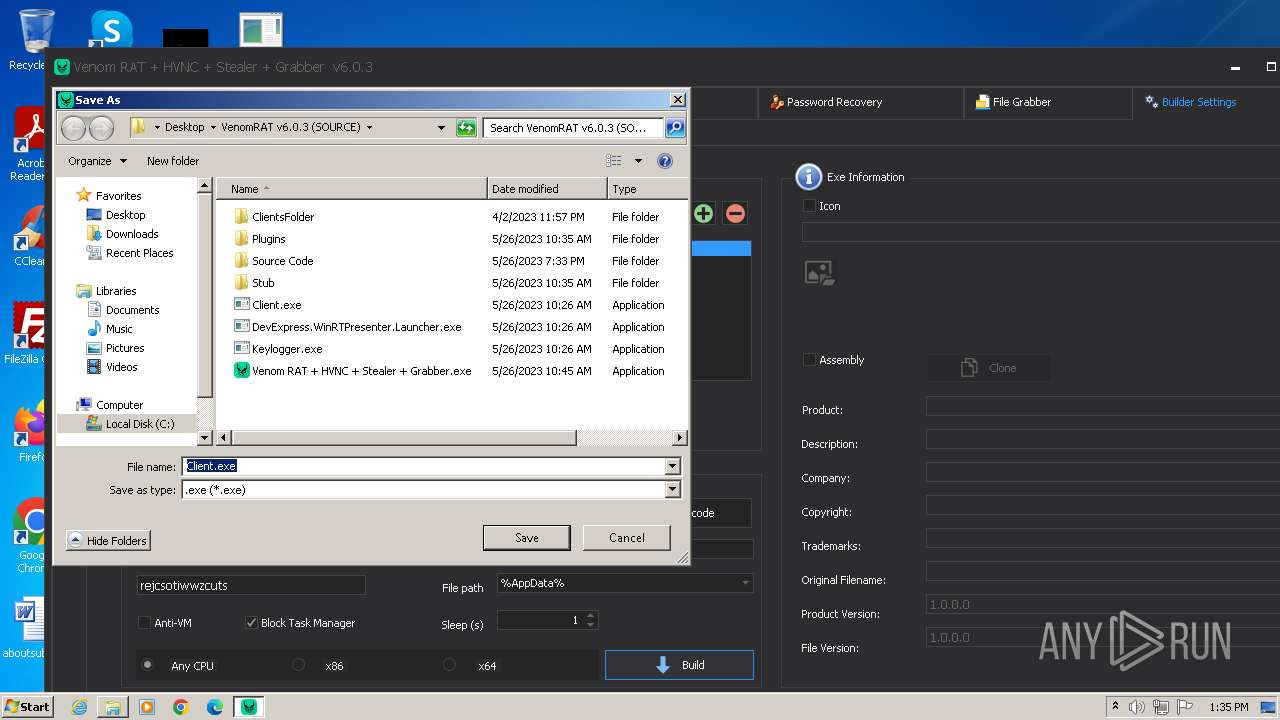The height and width of the screenshot is (720, 1280).
Task: Open Downloads under Favorites
Action: pos(132,234)
